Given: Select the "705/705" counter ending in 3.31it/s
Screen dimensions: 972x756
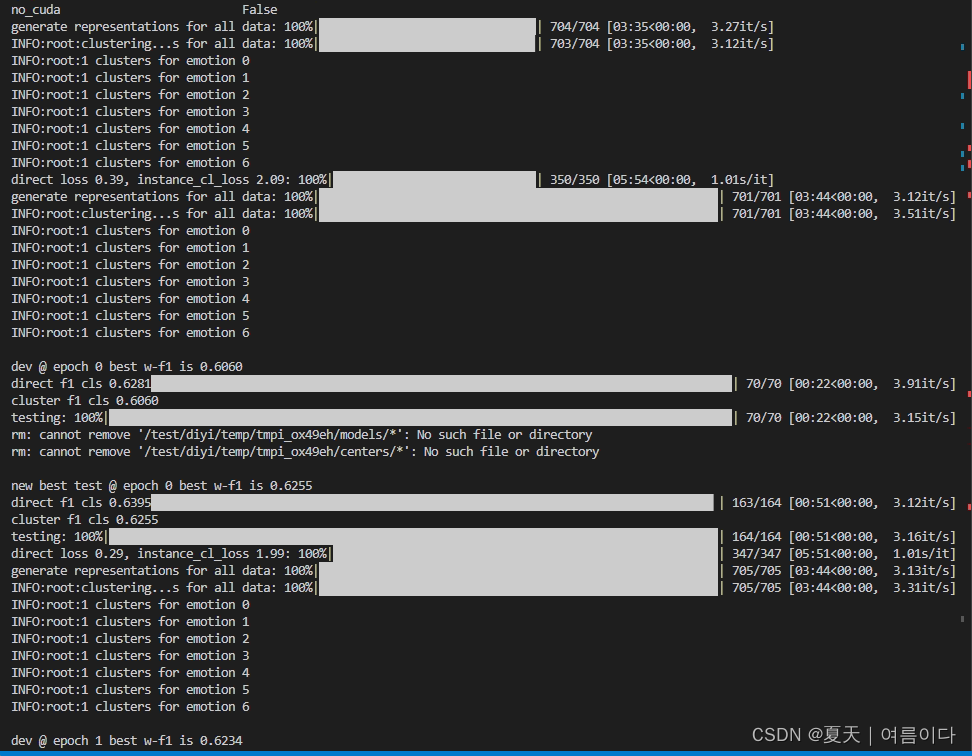Looking at the screenshot, I should [x=844, y=588].
